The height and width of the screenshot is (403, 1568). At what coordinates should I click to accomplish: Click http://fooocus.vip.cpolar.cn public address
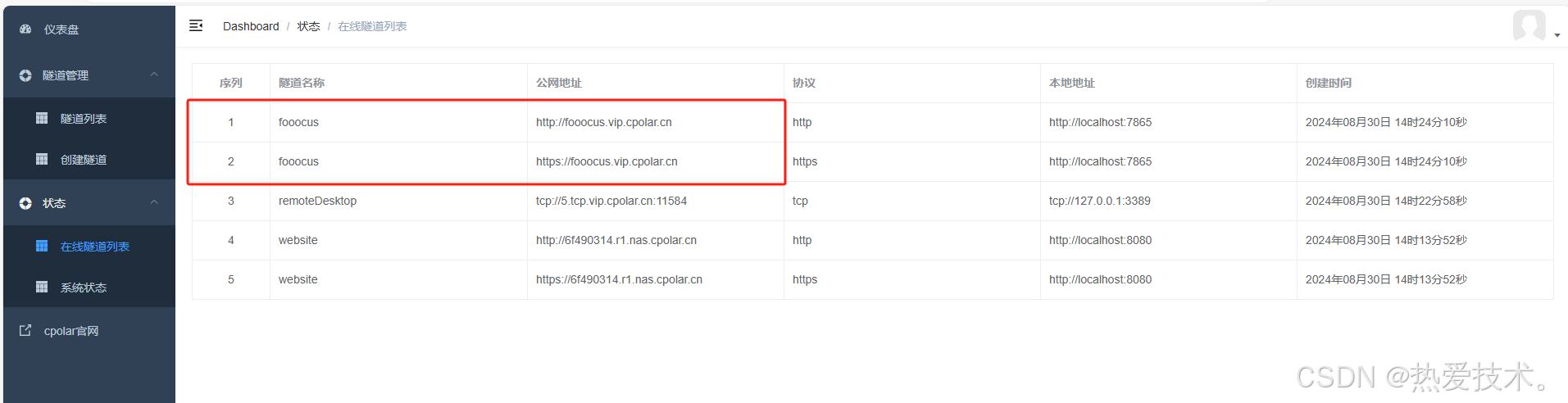pos(604,122)
